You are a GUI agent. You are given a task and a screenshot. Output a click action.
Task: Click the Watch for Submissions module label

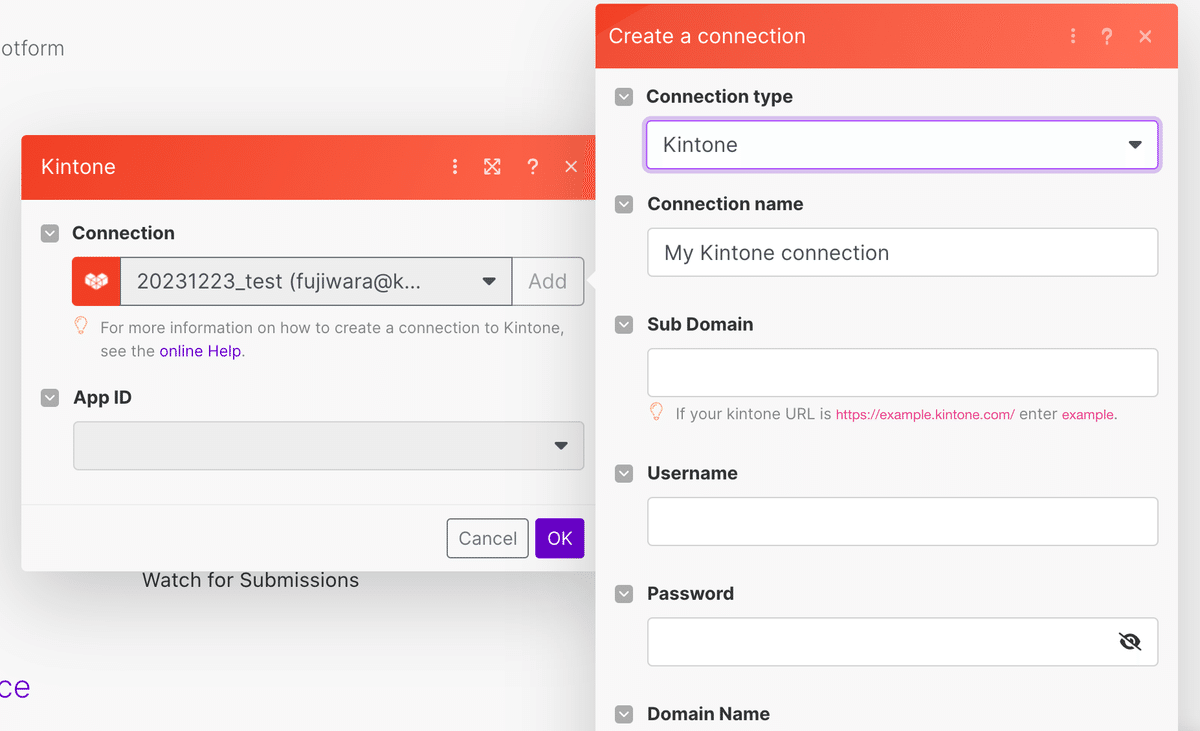[250, 580]
